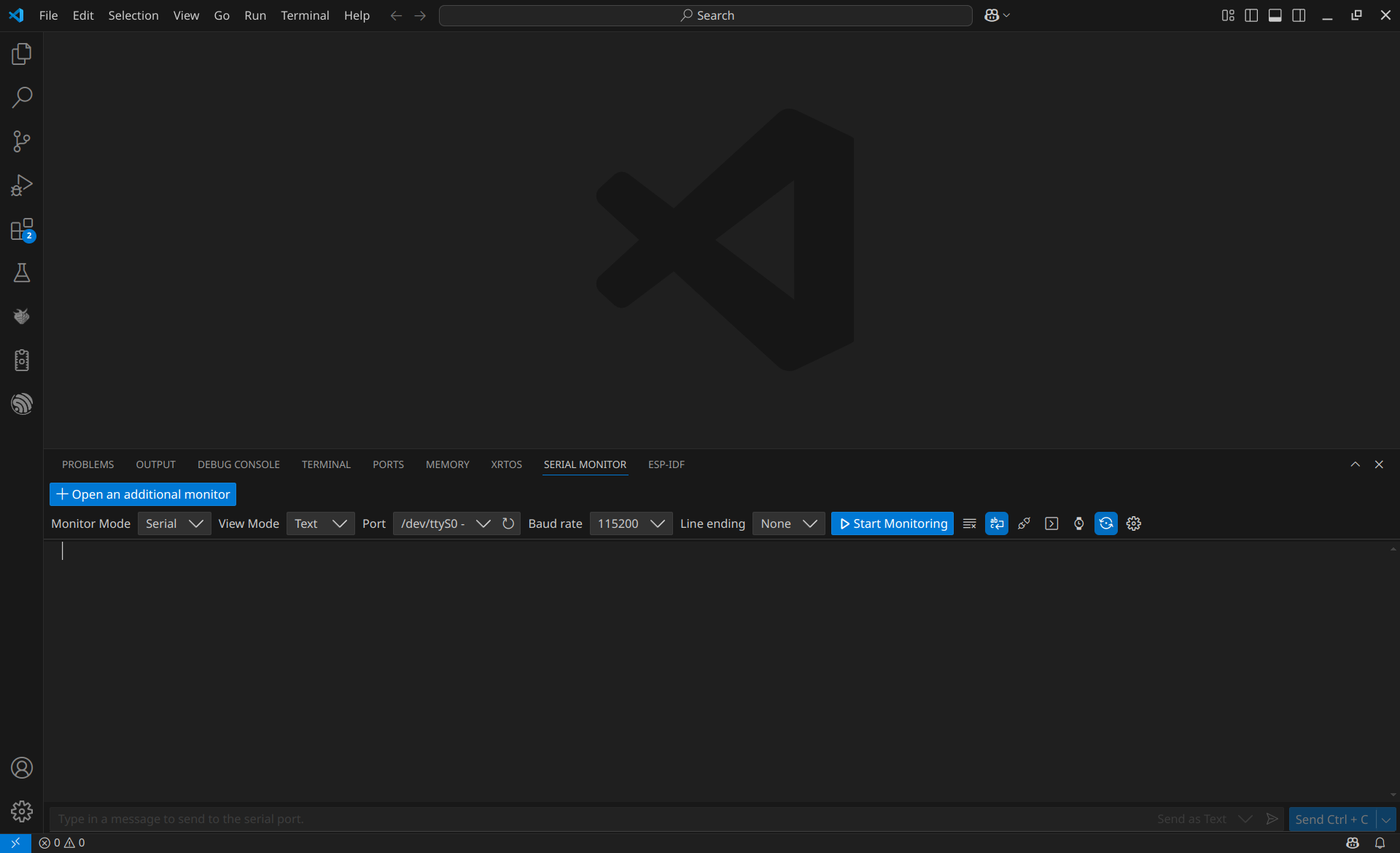The height and width of the screenshot is (853, 1400).
Task: Click Start Monitoring button
Action: pyautogui.click(x=892, y=523)
